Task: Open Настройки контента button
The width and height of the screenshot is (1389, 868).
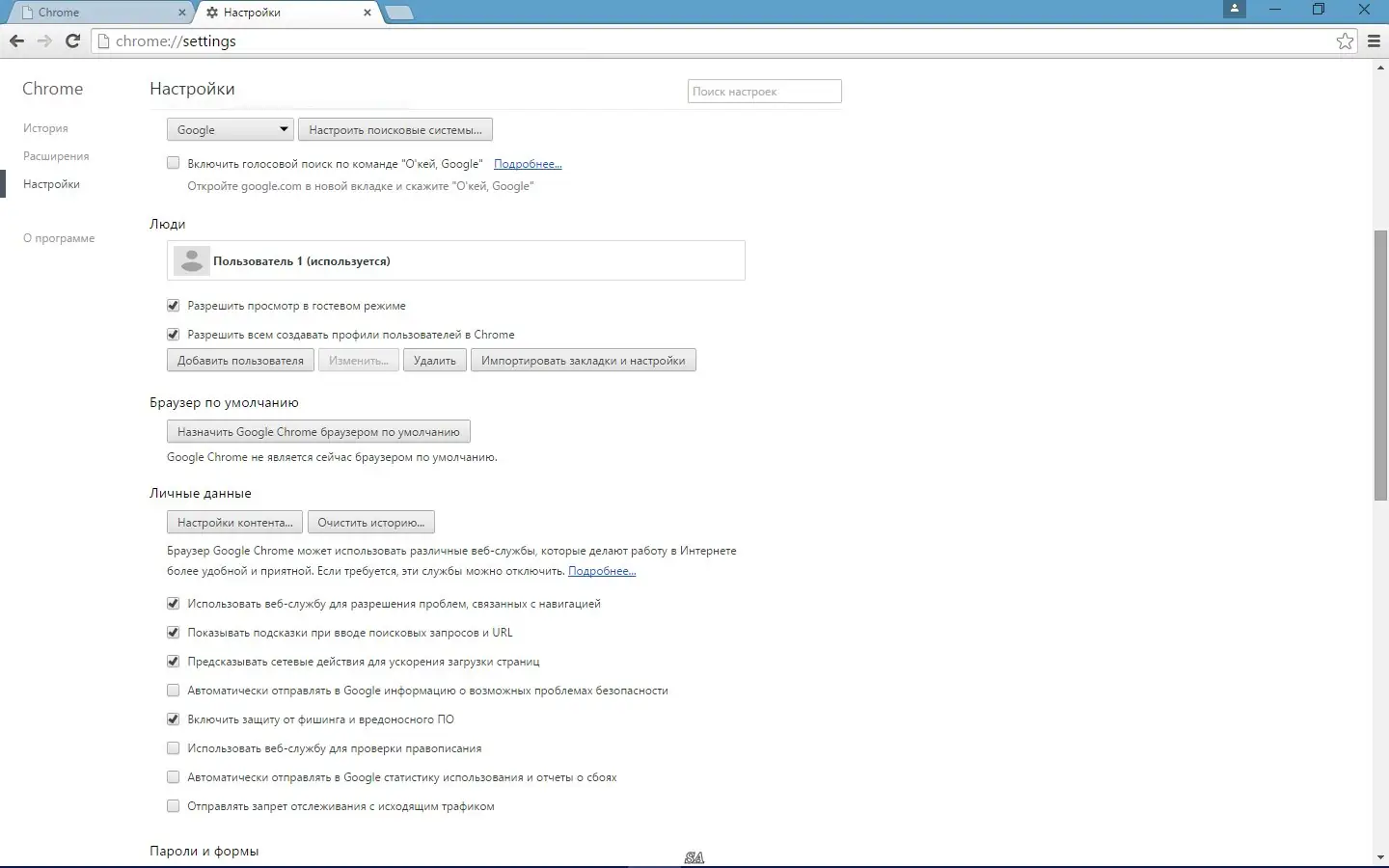Action: [x=234, y=522]
